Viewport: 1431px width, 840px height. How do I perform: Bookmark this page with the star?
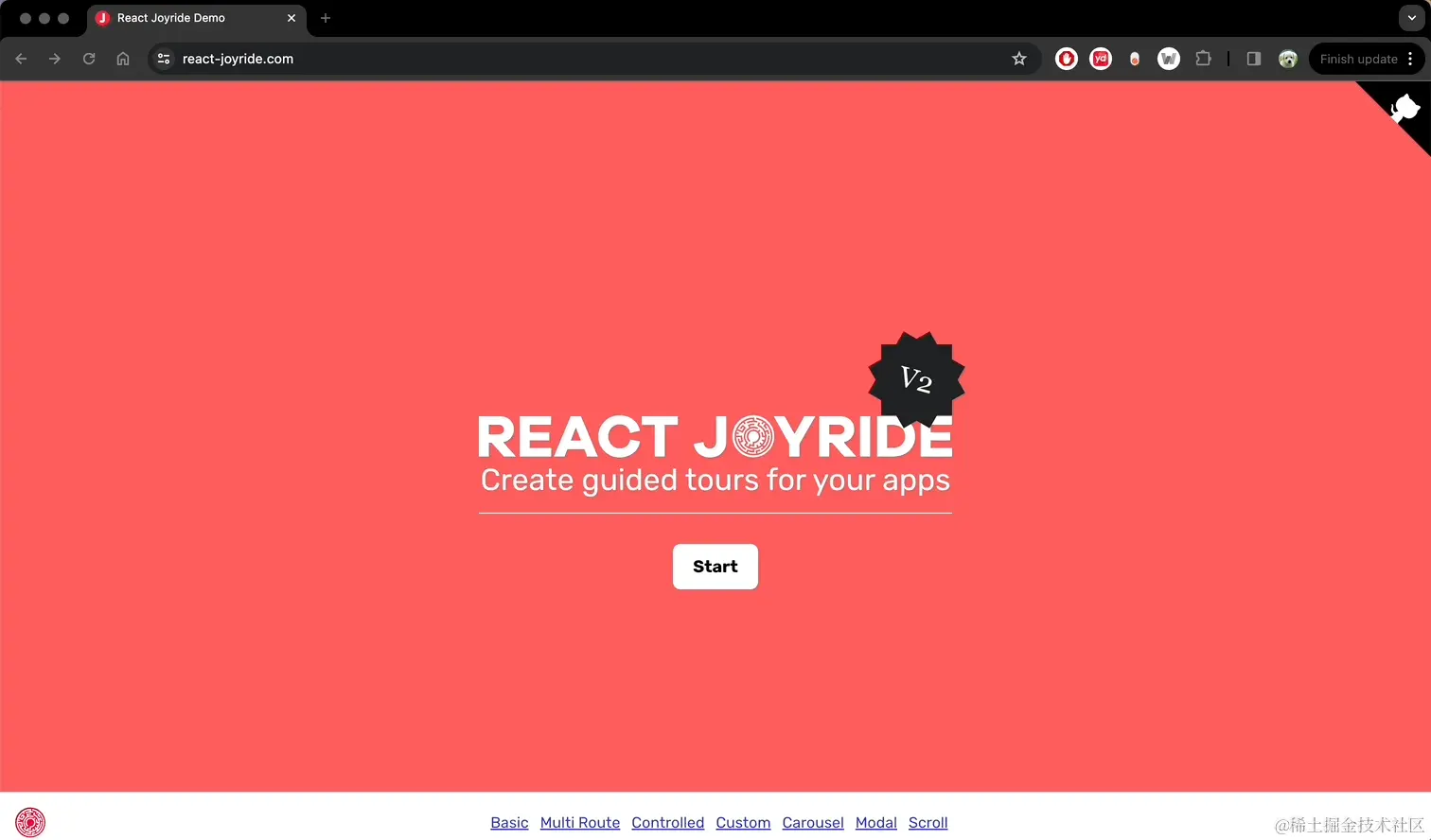(x=1019, y=59)
